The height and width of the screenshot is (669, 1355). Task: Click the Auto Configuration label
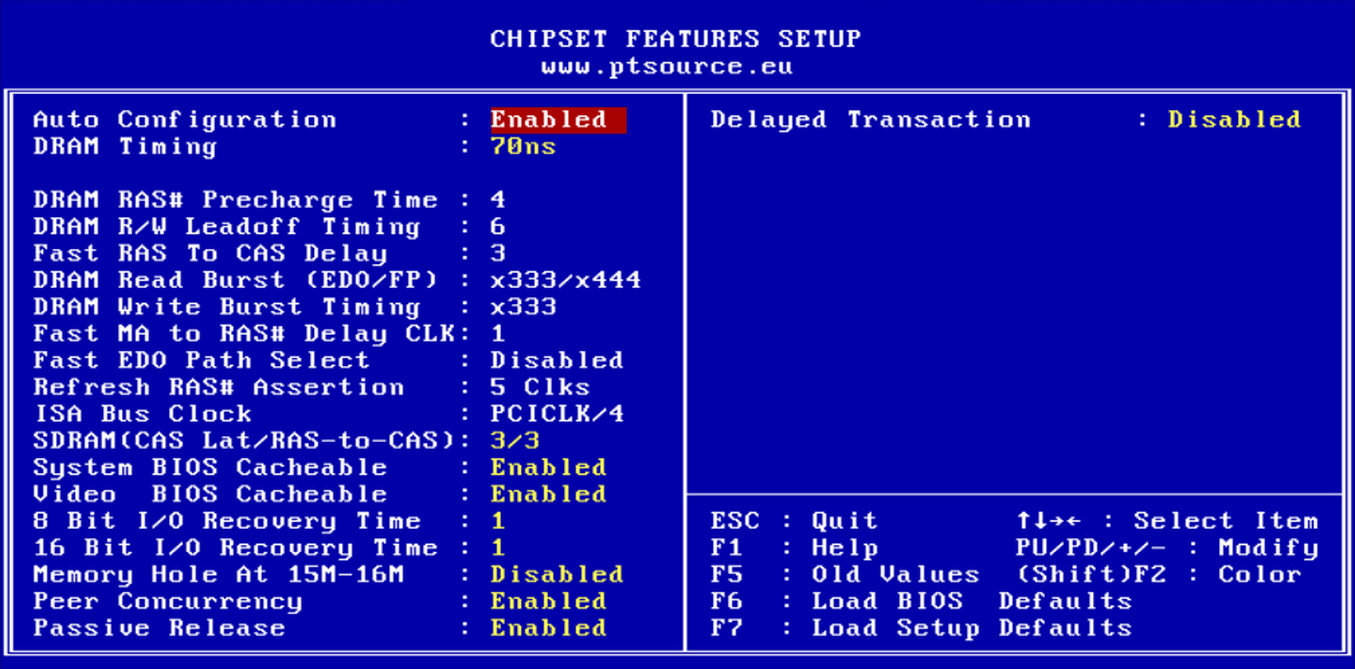coord(185,120)
